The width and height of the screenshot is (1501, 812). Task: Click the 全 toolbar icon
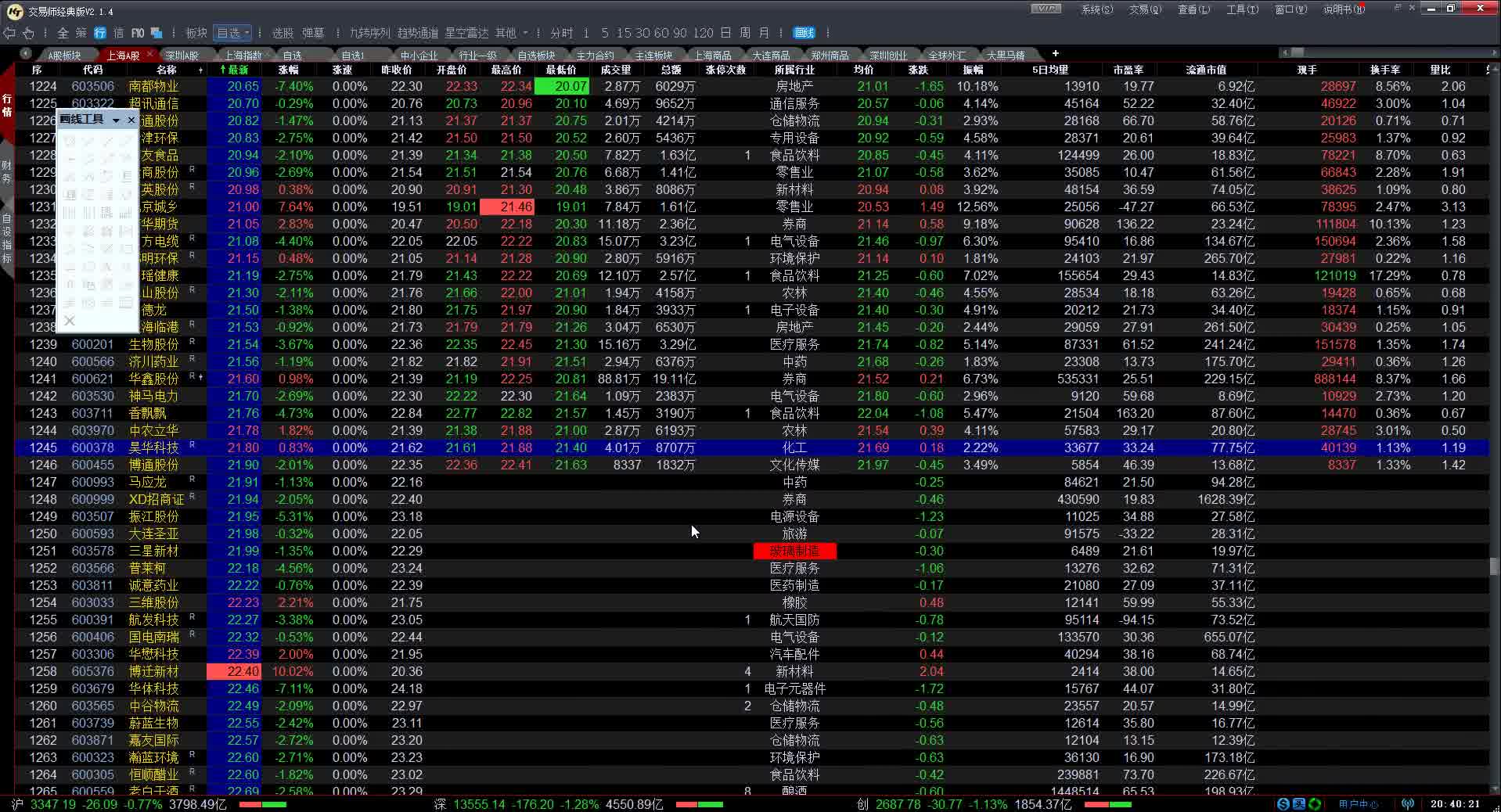(x=63, y=33)
